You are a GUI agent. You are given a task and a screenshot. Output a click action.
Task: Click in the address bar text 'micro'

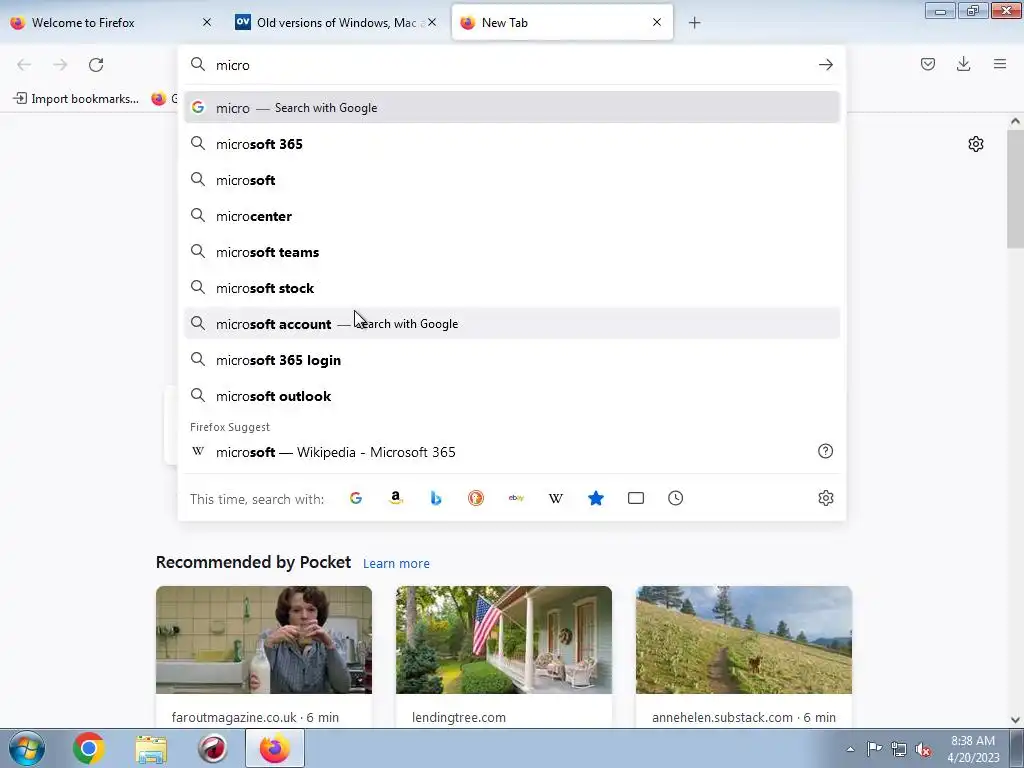(233, 65)
